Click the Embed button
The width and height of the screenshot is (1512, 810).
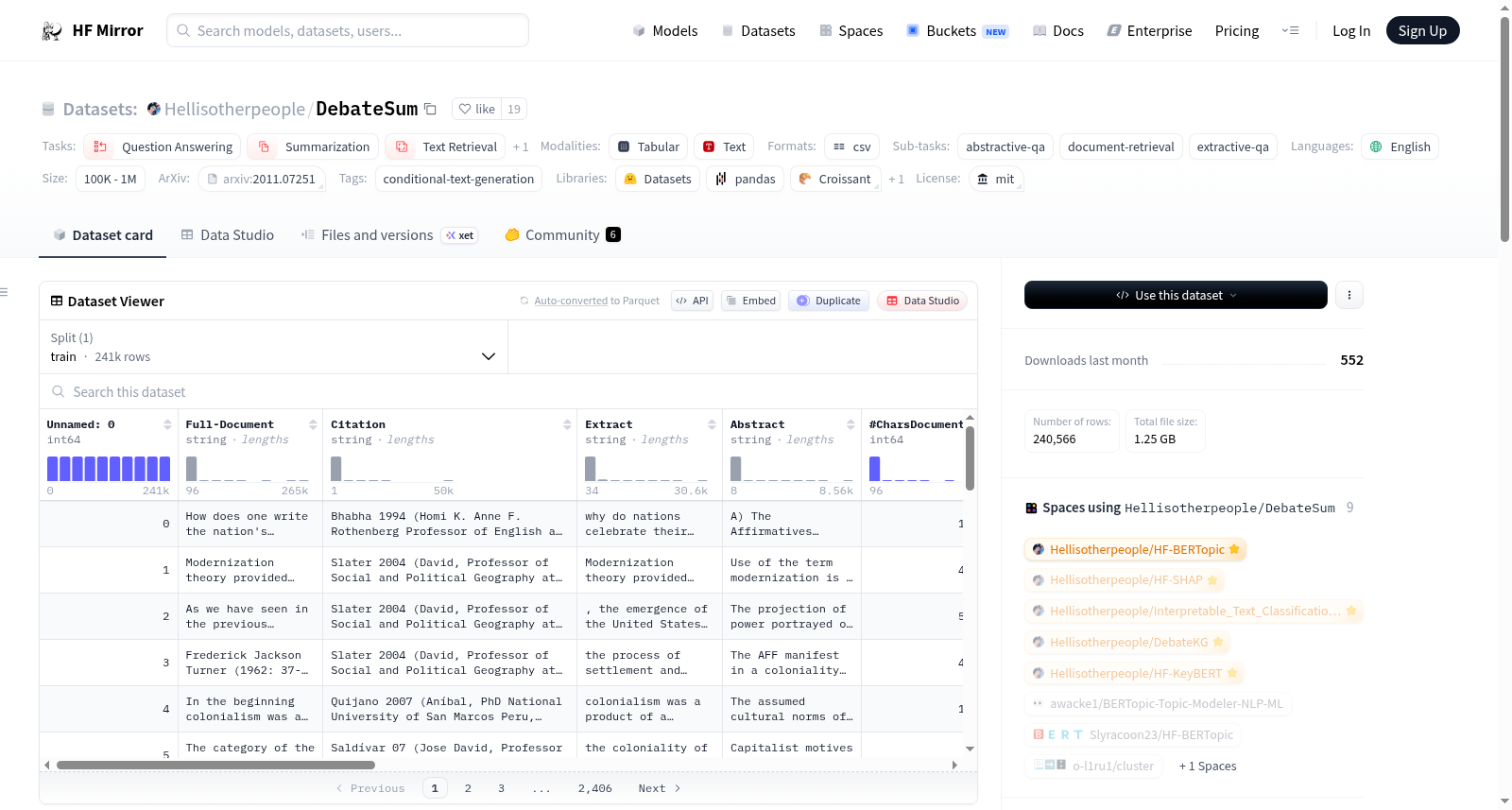750,301
